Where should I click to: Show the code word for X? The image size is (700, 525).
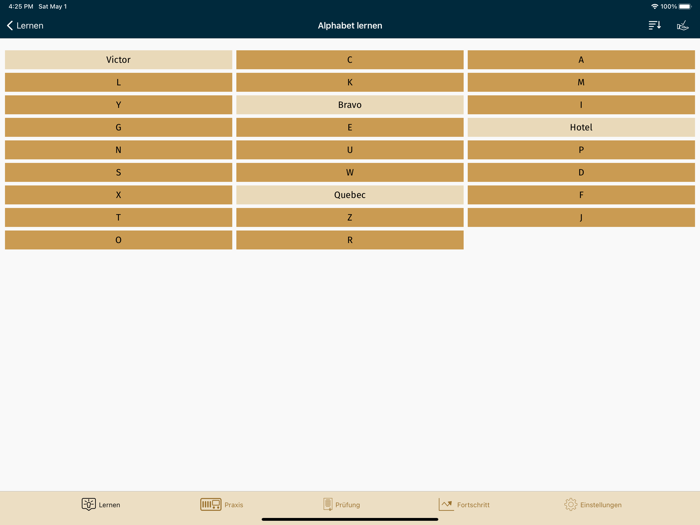click(x=118, y=195)
